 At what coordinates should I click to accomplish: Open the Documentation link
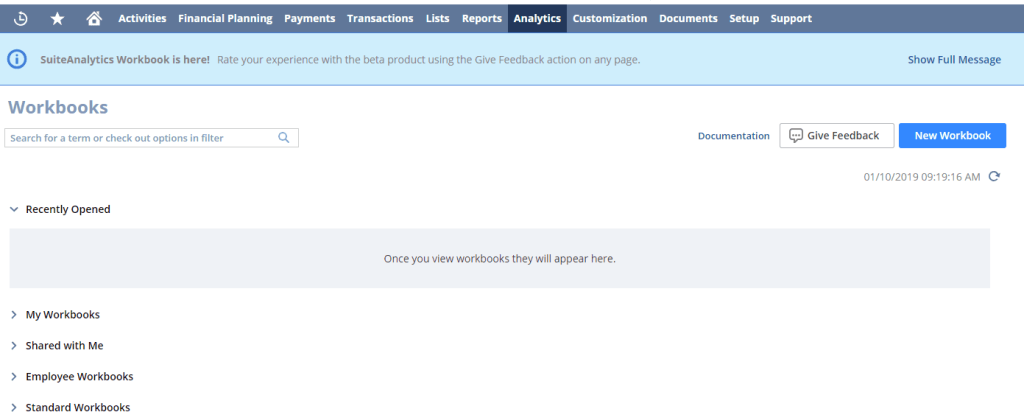coord(734,136)
